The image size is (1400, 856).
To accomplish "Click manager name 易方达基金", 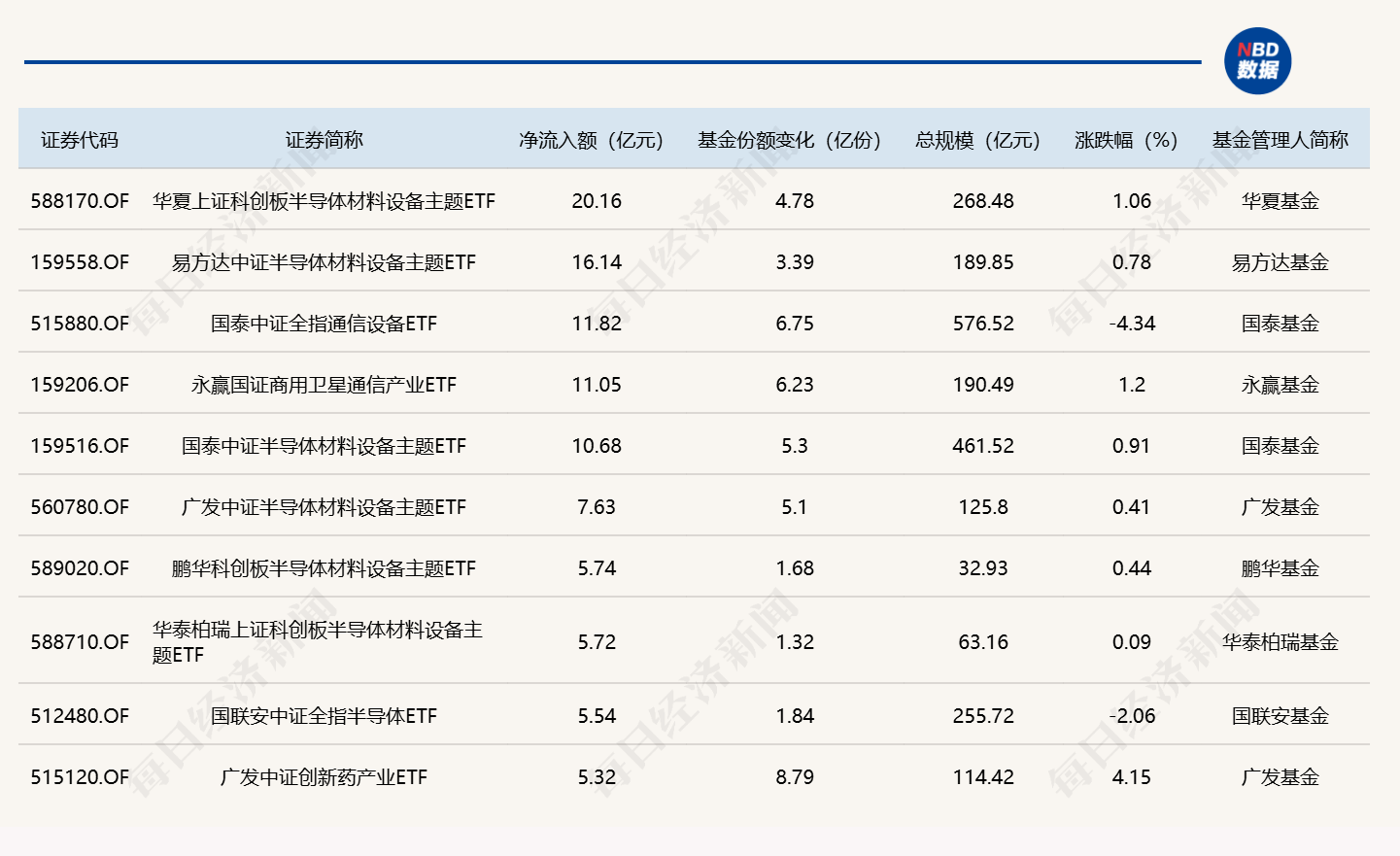I will tap(1280, 262).
